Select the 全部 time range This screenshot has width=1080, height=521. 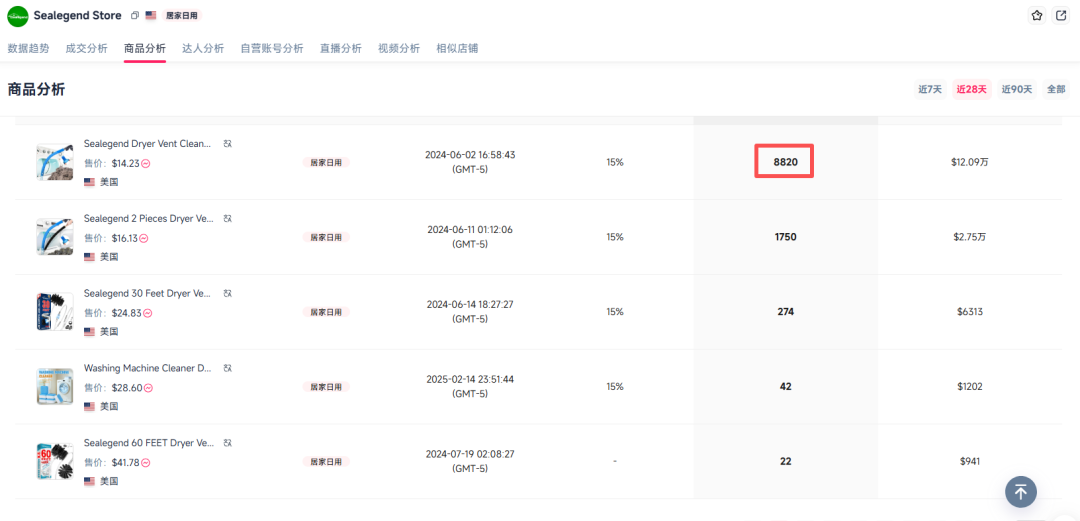[1056, 89]
